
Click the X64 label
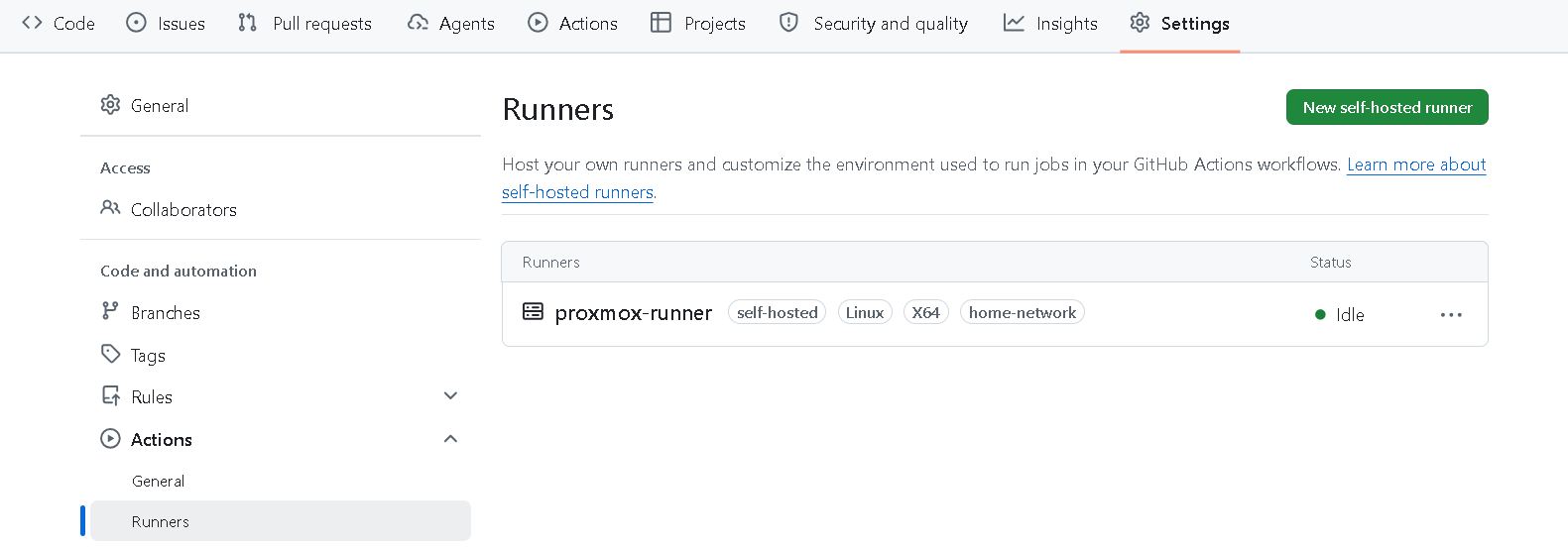point(925,312)
